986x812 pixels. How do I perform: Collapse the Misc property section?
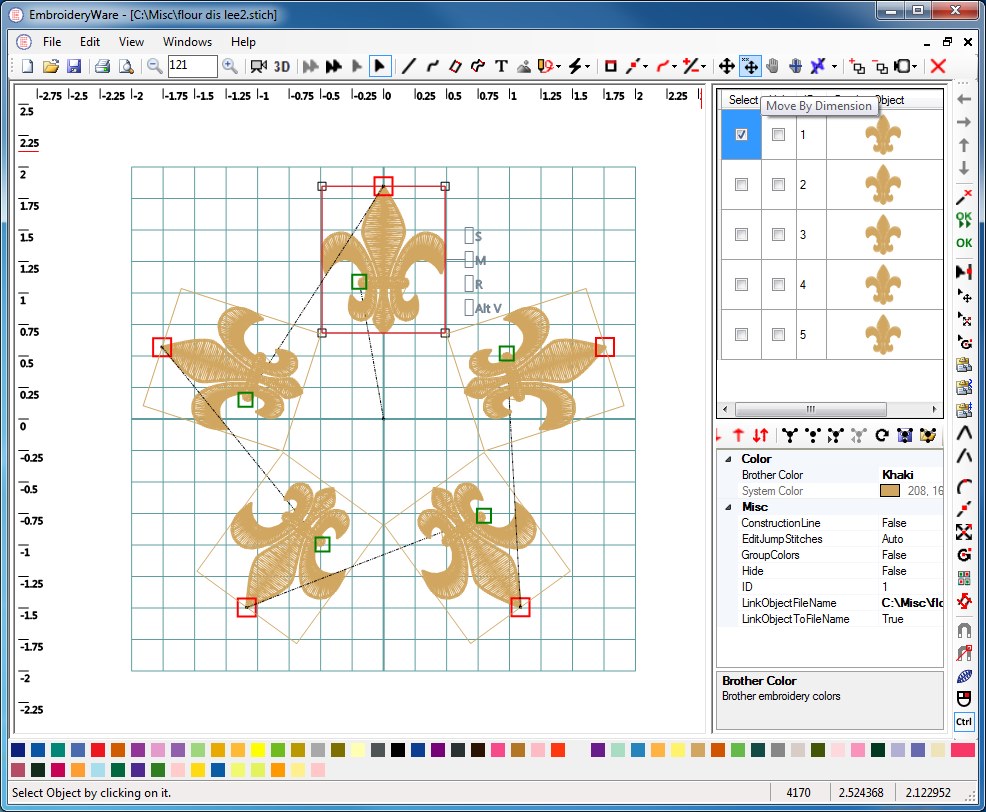click(x=728, y=507)
